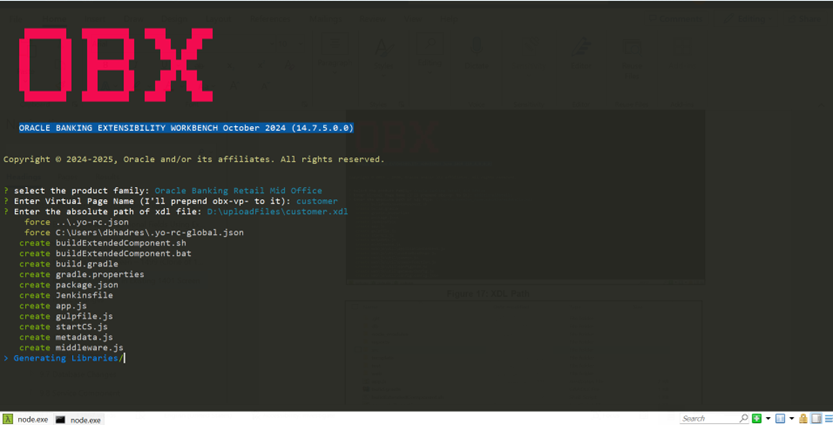
Task: Click the blue active consoles list icon
Action: click(x=780, y=419)
